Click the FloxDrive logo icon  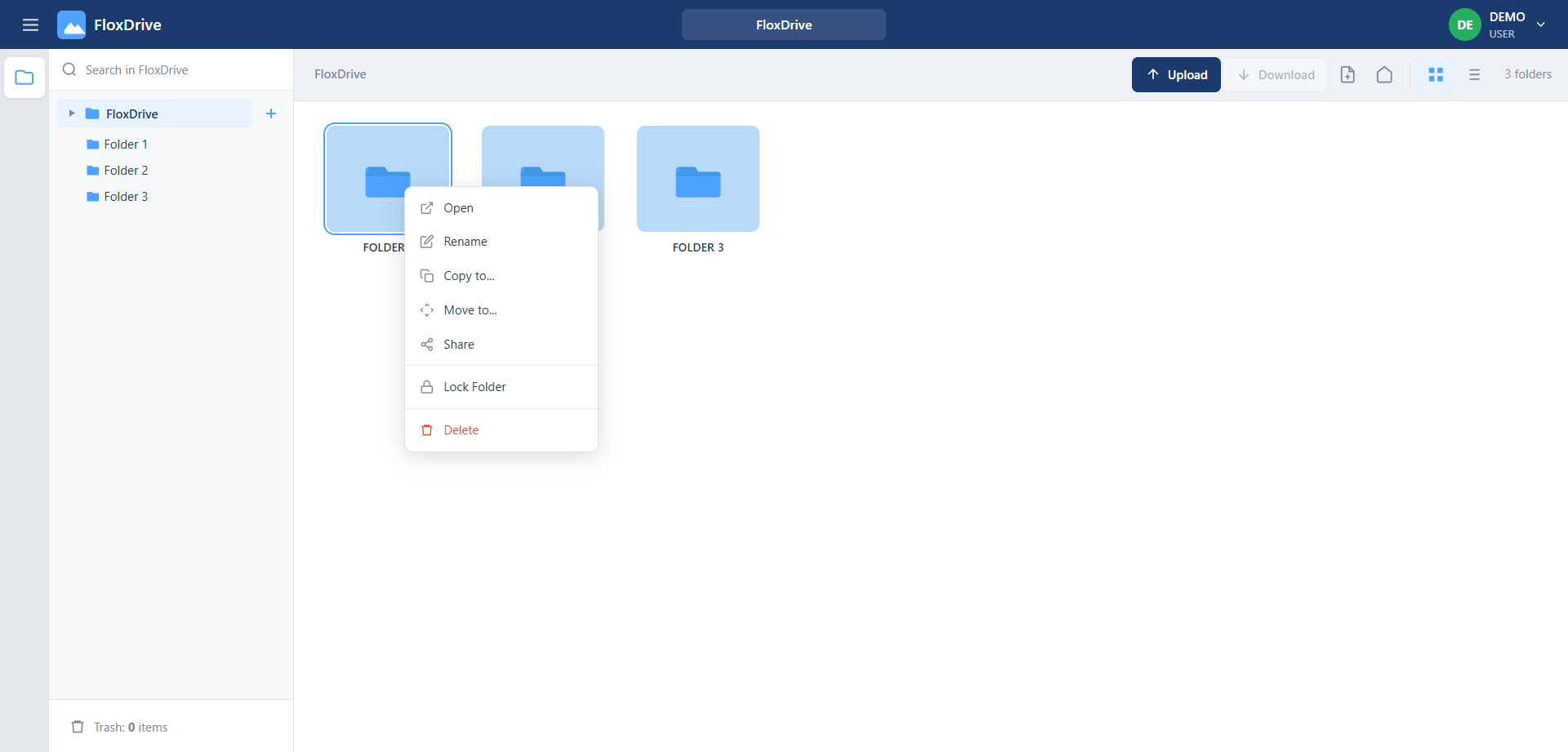click(71, 24)
